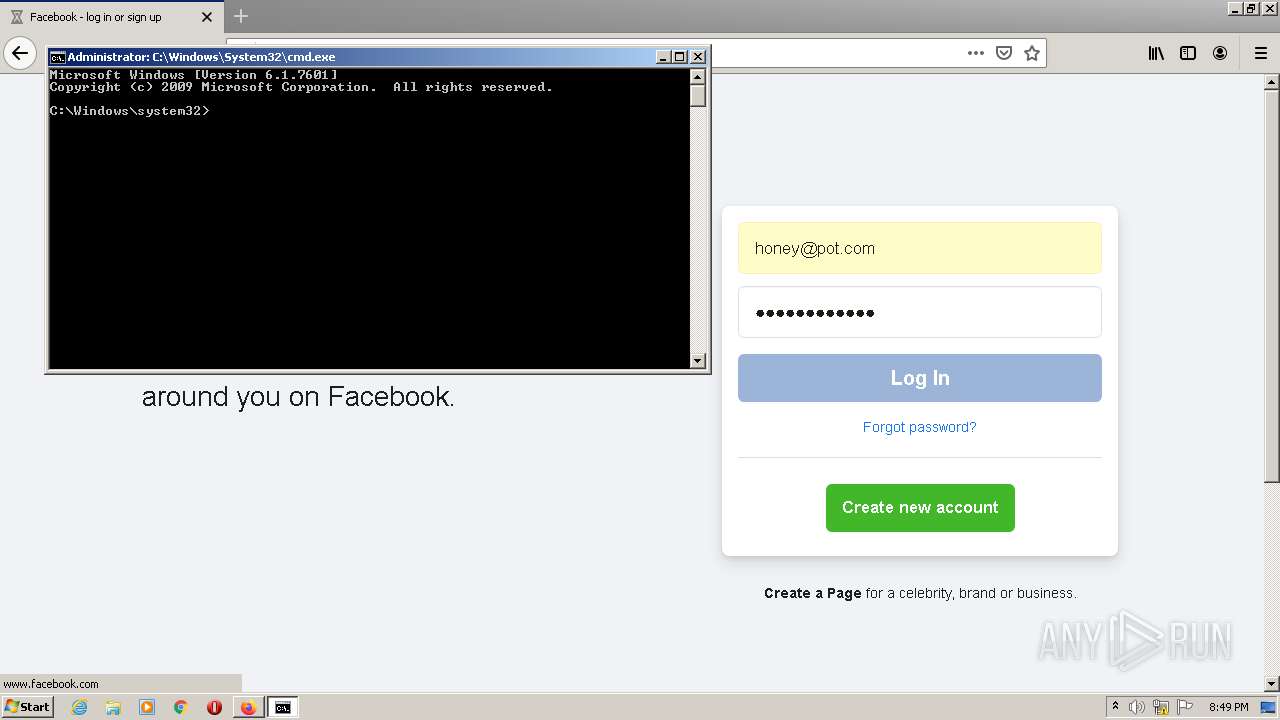Launch Internet Explorer from taskbar
The image size is (1280, 720).
coord(79,707)
